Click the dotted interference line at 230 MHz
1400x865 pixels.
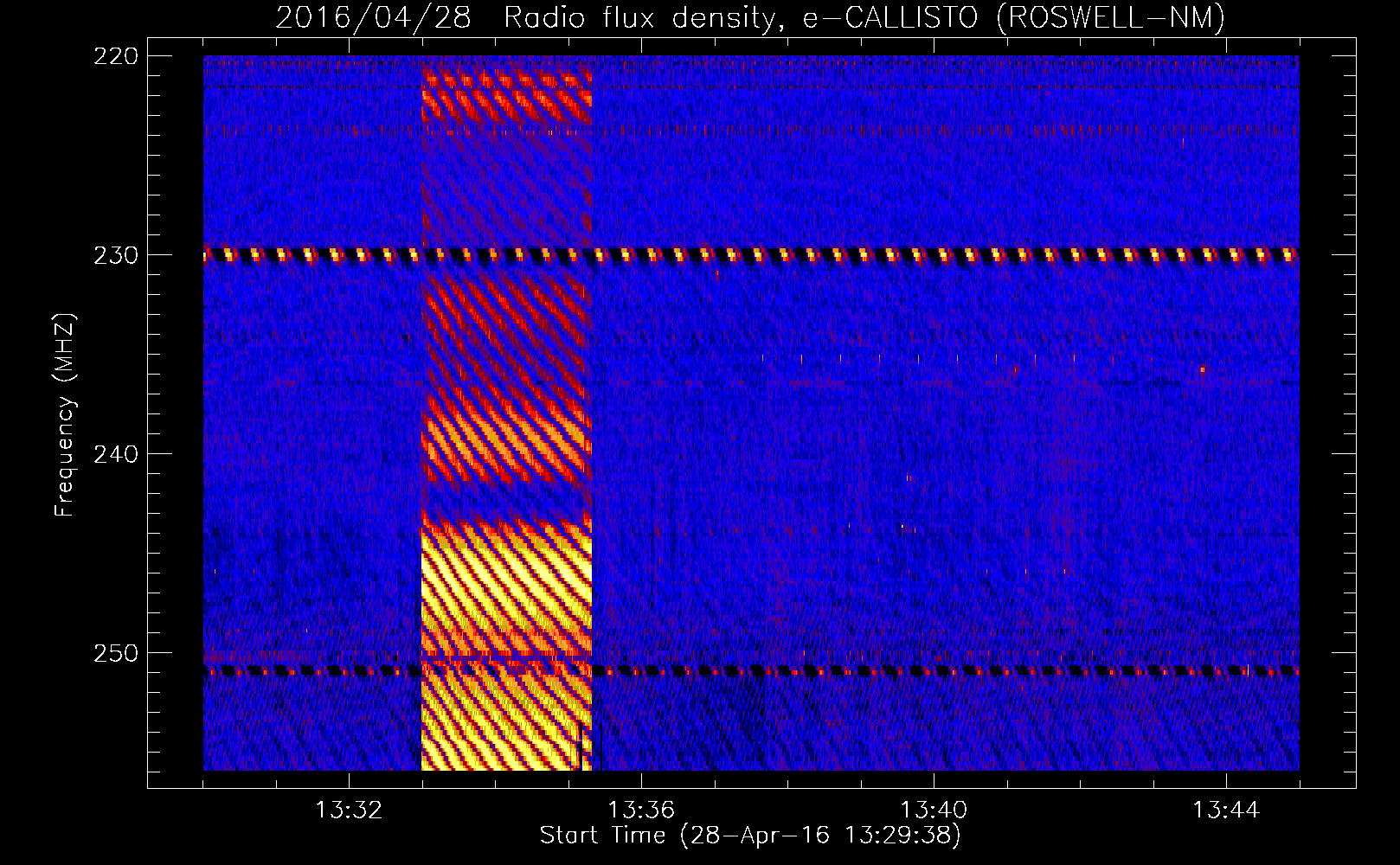[751, 255]
